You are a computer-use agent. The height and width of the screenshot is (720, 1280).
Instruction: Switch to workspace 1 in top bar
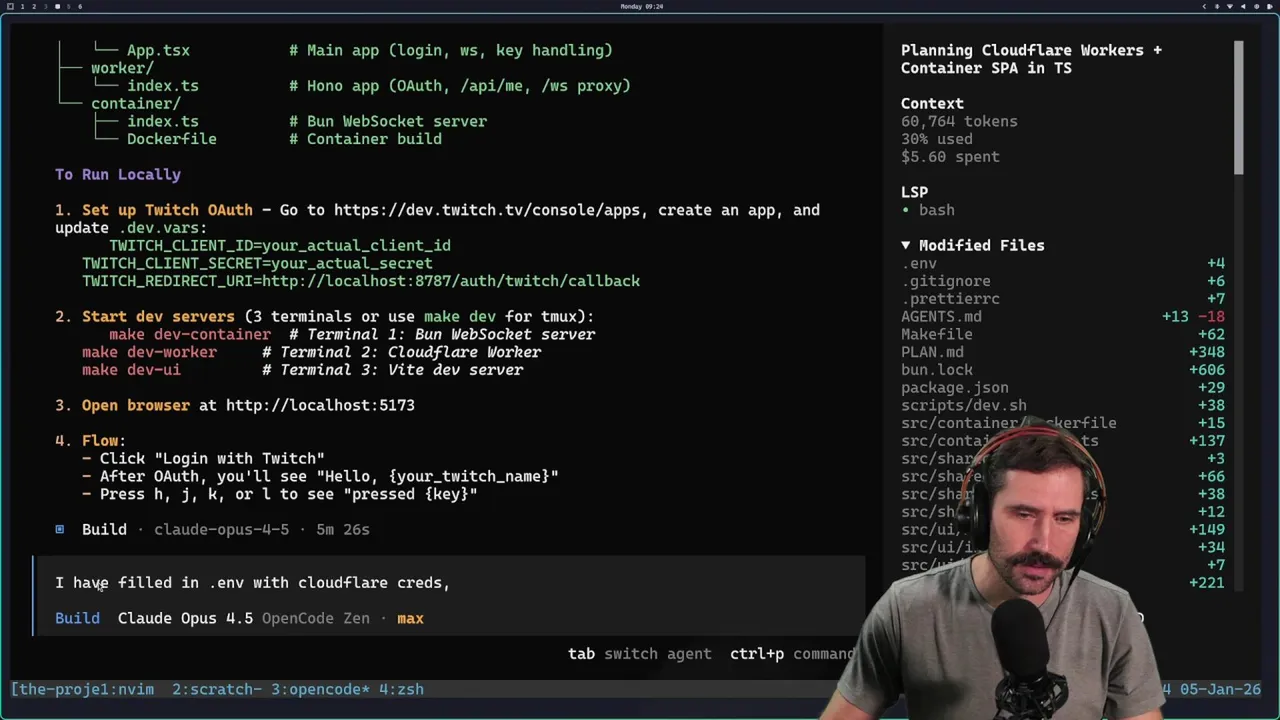(22, 6)
